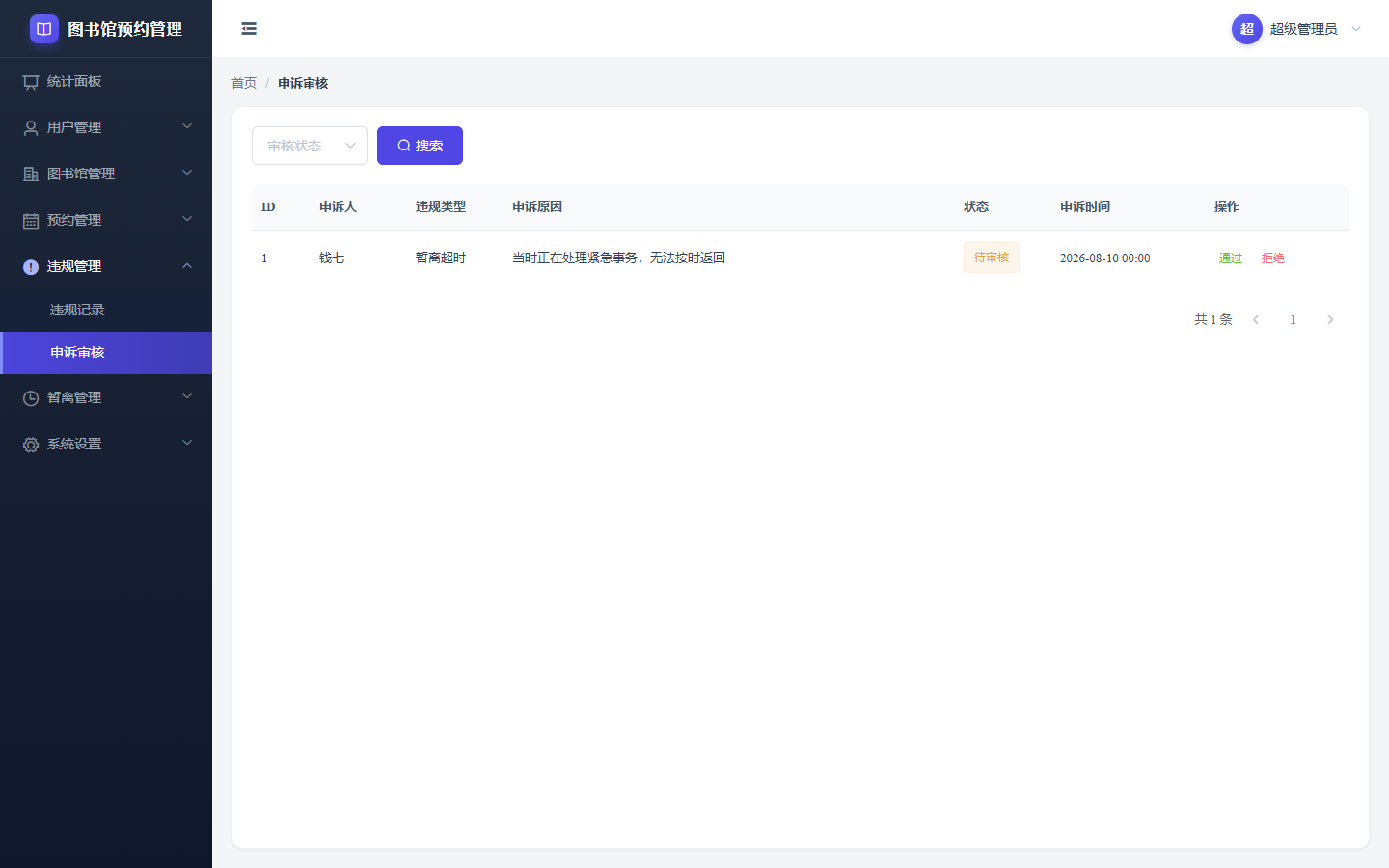1389x868 pixels.
Task: Open the 统计面板 menu item
Action: 106,81
